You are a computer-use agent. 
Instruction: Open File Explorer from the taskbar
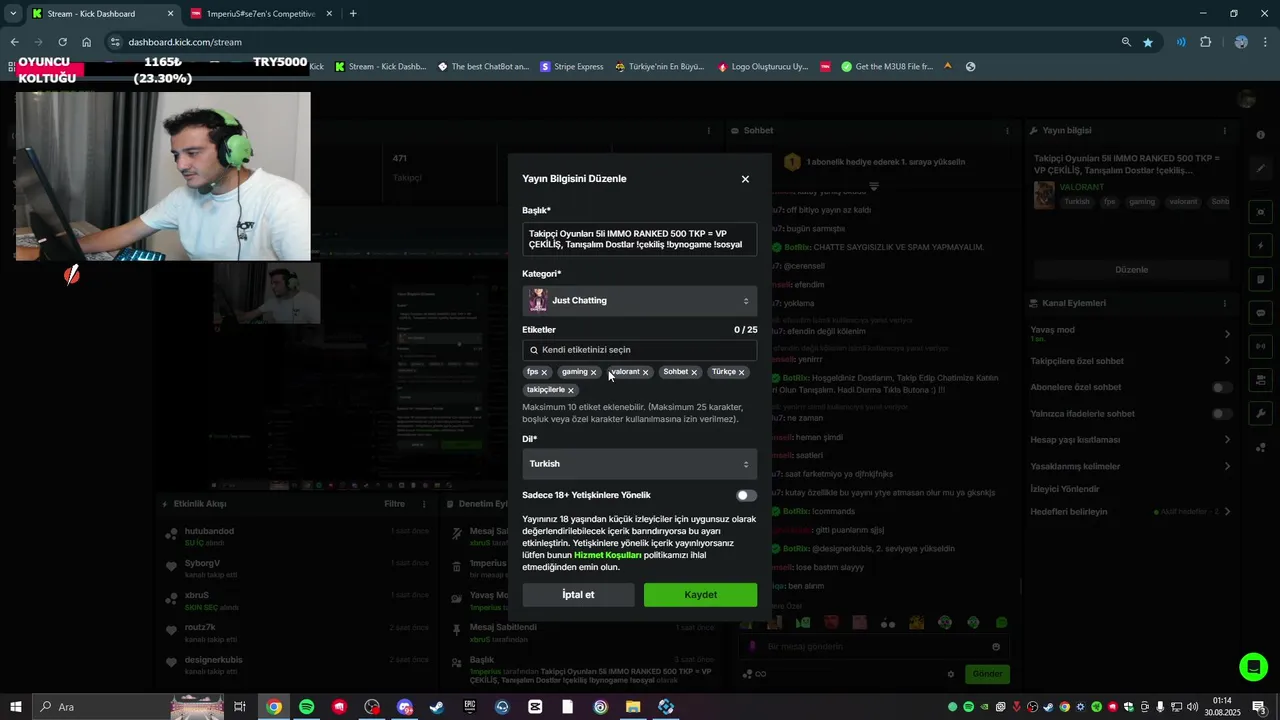[x=633, y=707]
